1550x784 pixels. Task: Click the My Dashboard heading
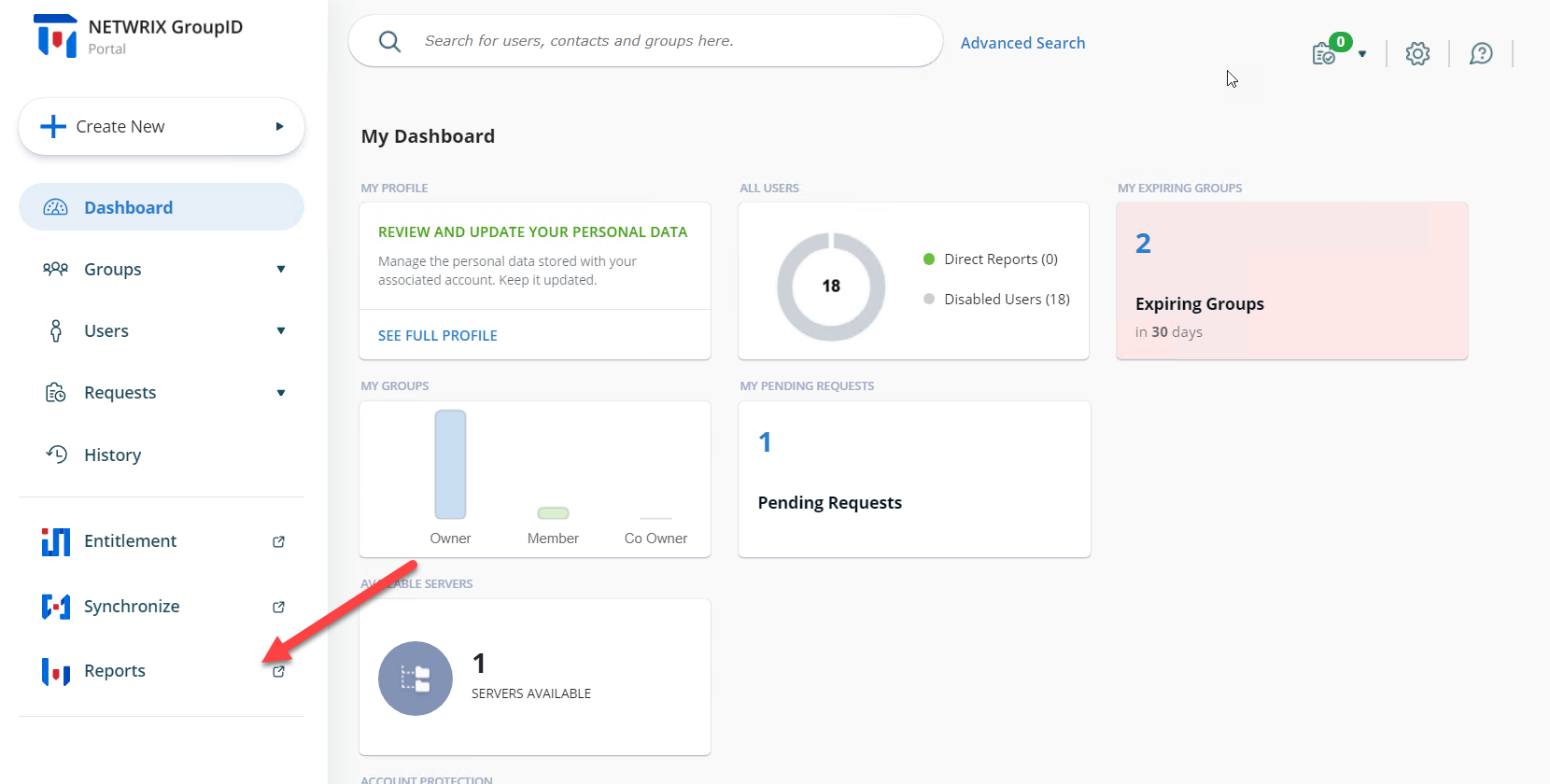428,136
